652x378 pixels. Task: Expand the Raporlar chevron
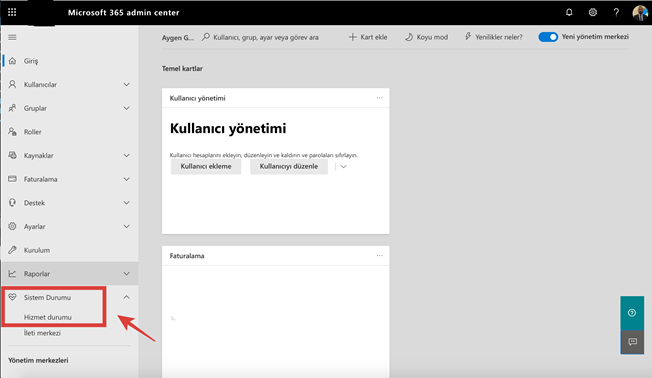(126, 274)
